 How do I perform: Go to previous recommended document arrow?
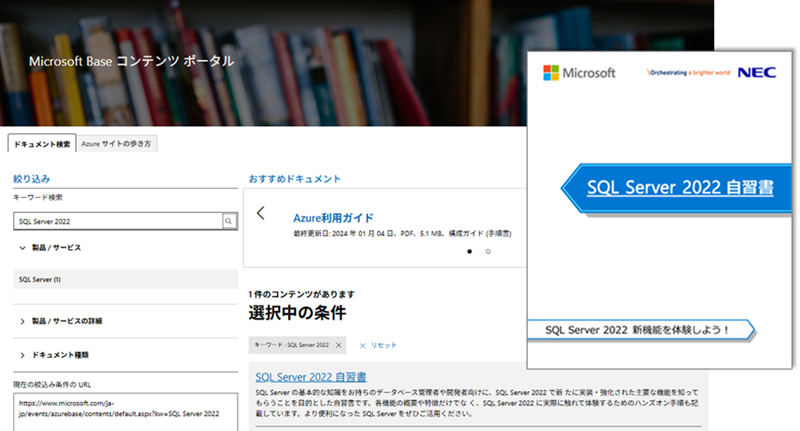(x=261, y=213)
